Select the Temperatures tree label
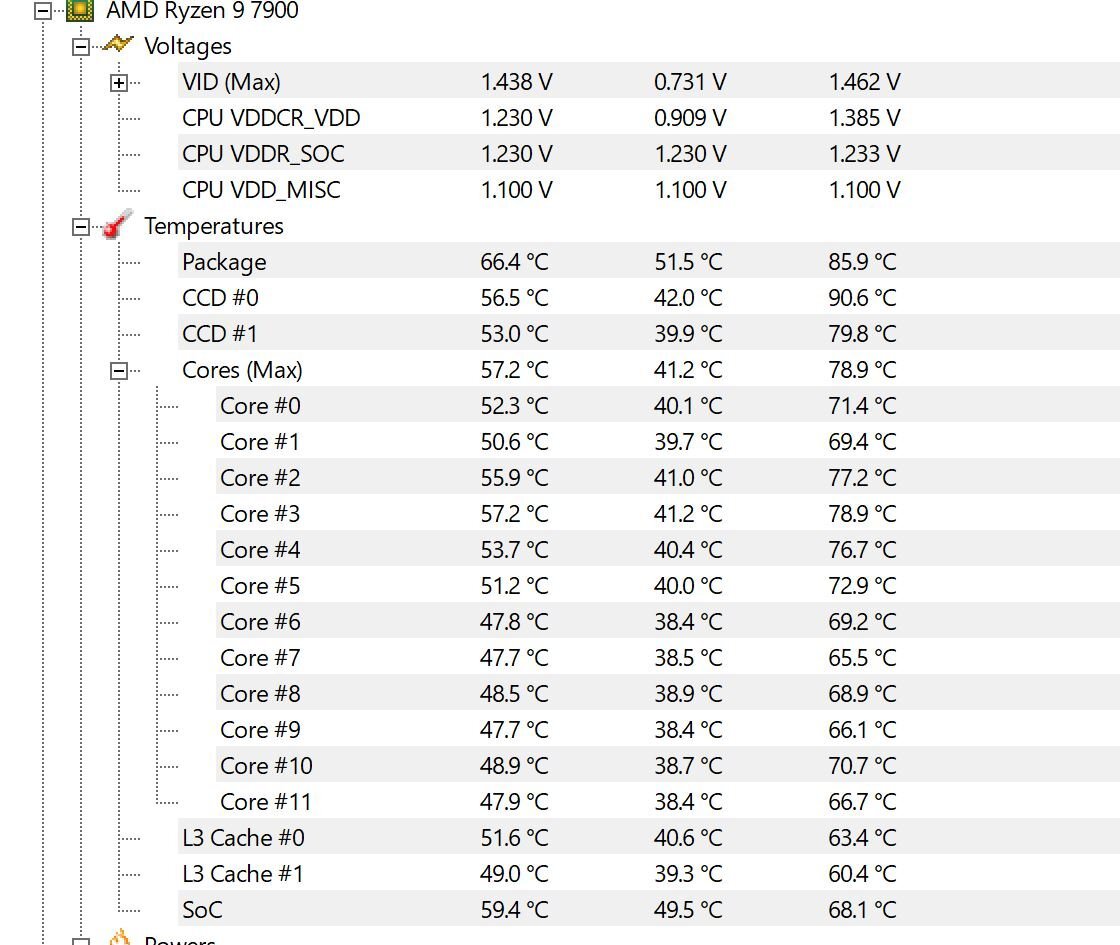 (214, 226)
